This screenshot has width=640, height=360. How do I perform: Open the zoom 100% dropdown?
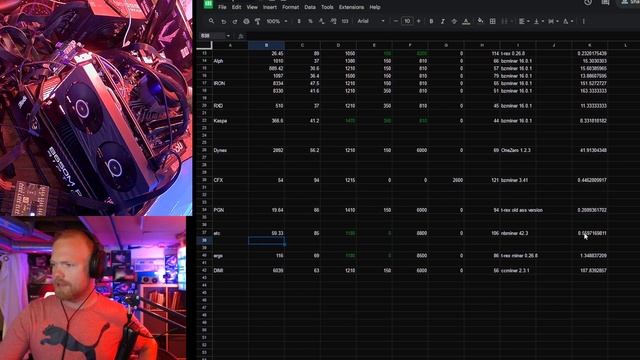click(277, 21)
